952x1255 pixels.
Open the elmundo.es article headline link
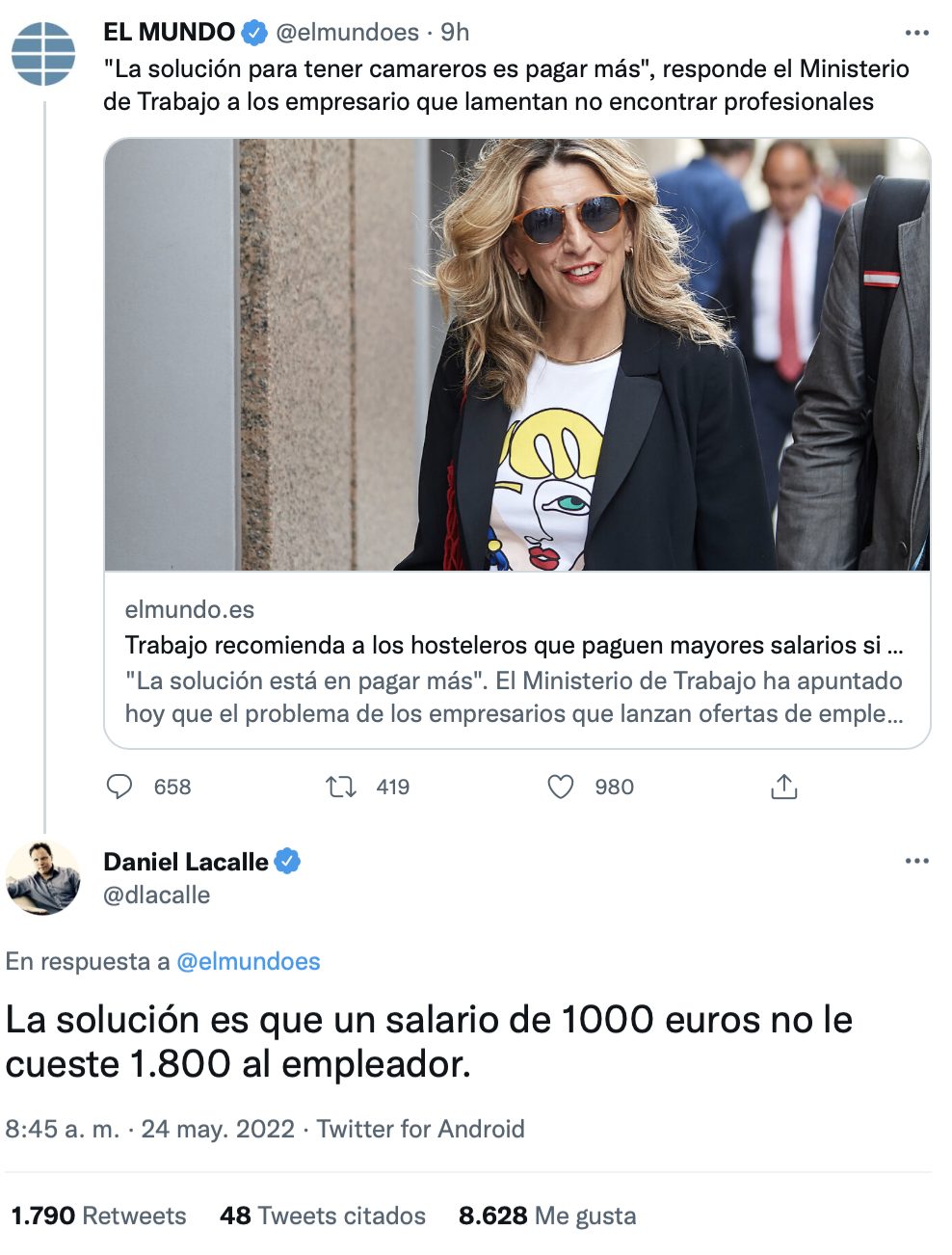pyautogui.click(x=514, y=645)
